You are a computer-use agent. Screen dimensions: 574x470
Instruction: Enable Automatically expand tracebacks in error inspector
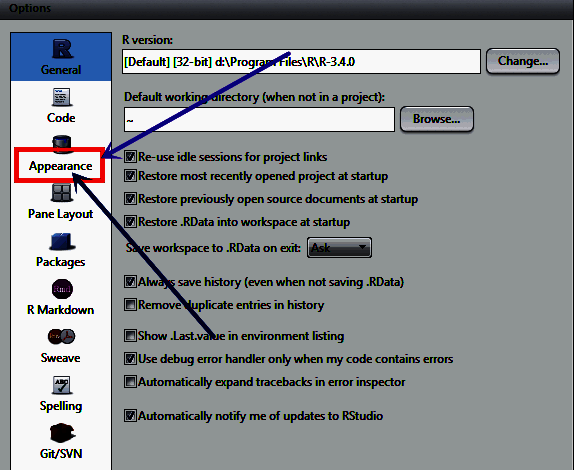pyautogui.click(x=130, y=382)
